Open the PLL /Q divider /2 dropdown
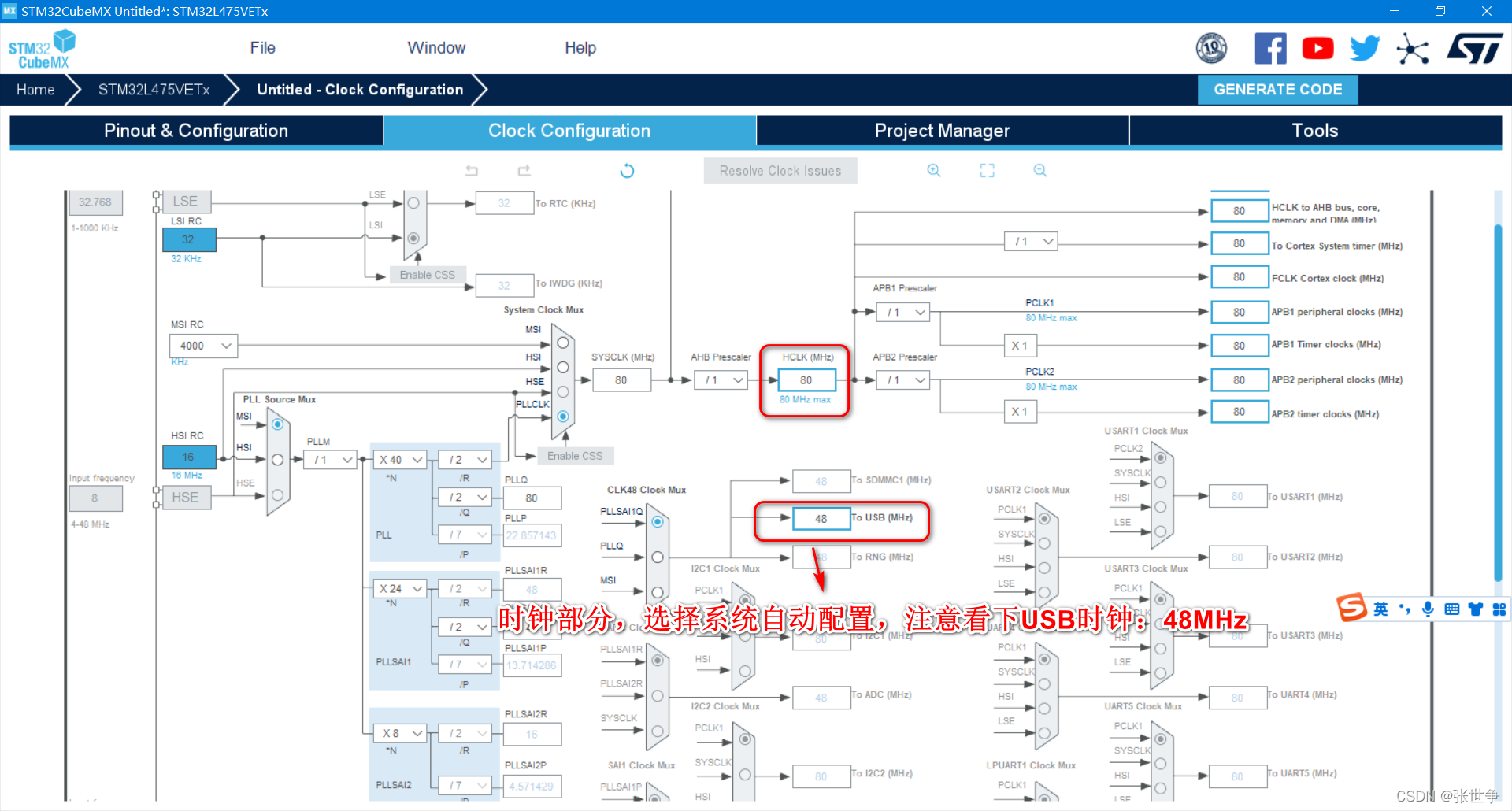 (x=465, y=498)
